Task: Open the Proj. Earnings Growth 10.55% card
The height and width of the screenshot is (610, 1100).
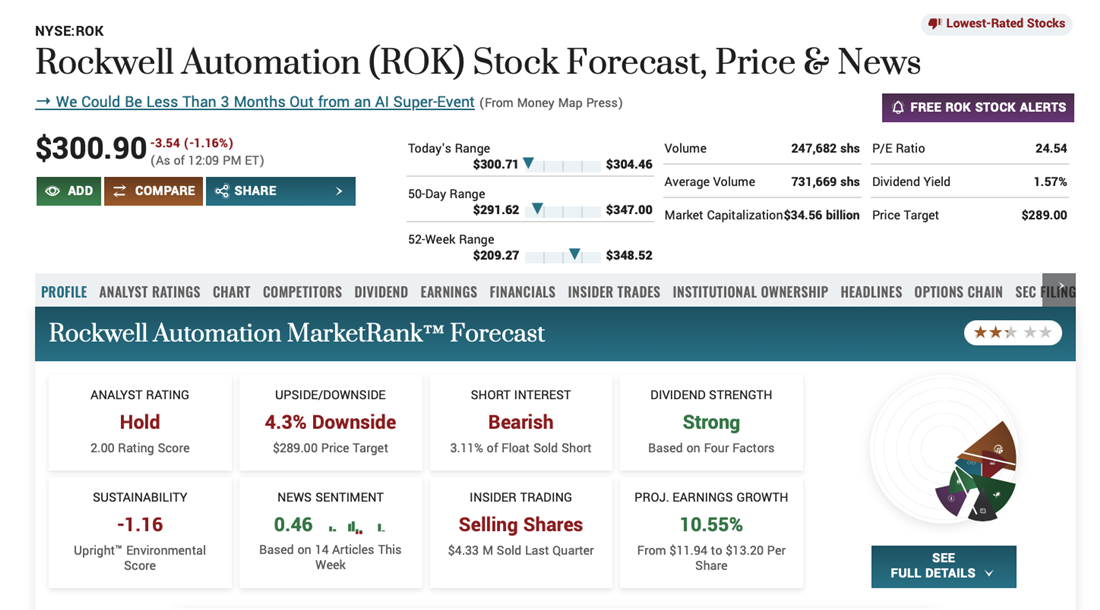Action: click(x=711, y=533)
